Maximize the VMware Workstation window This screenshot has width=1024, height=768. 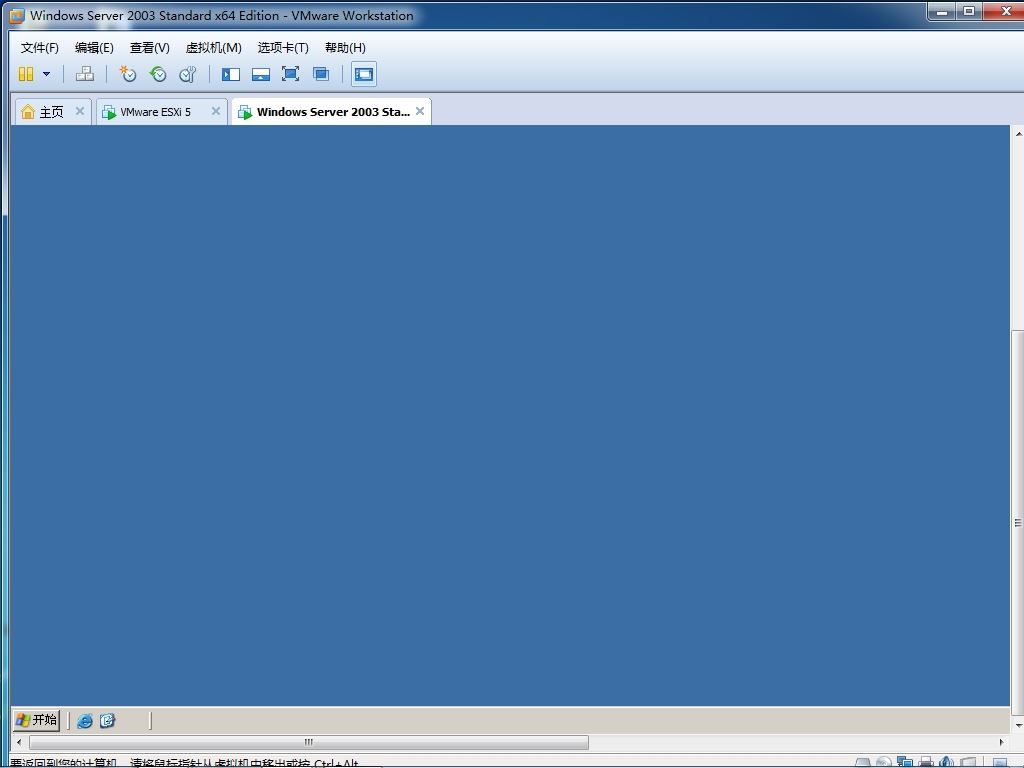[970, 11]
